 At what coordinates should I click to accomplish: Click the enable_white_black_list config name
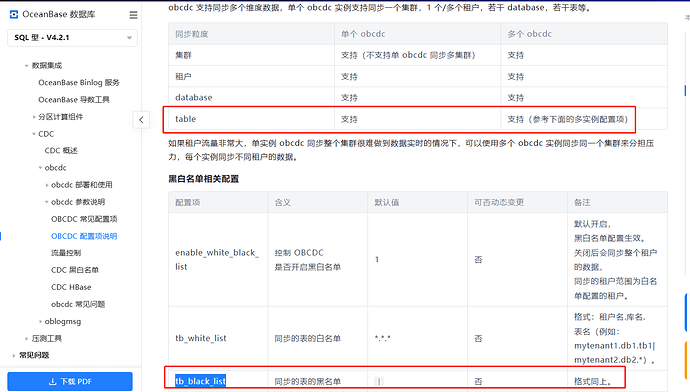pyautogui.click(x=217, y=260)
